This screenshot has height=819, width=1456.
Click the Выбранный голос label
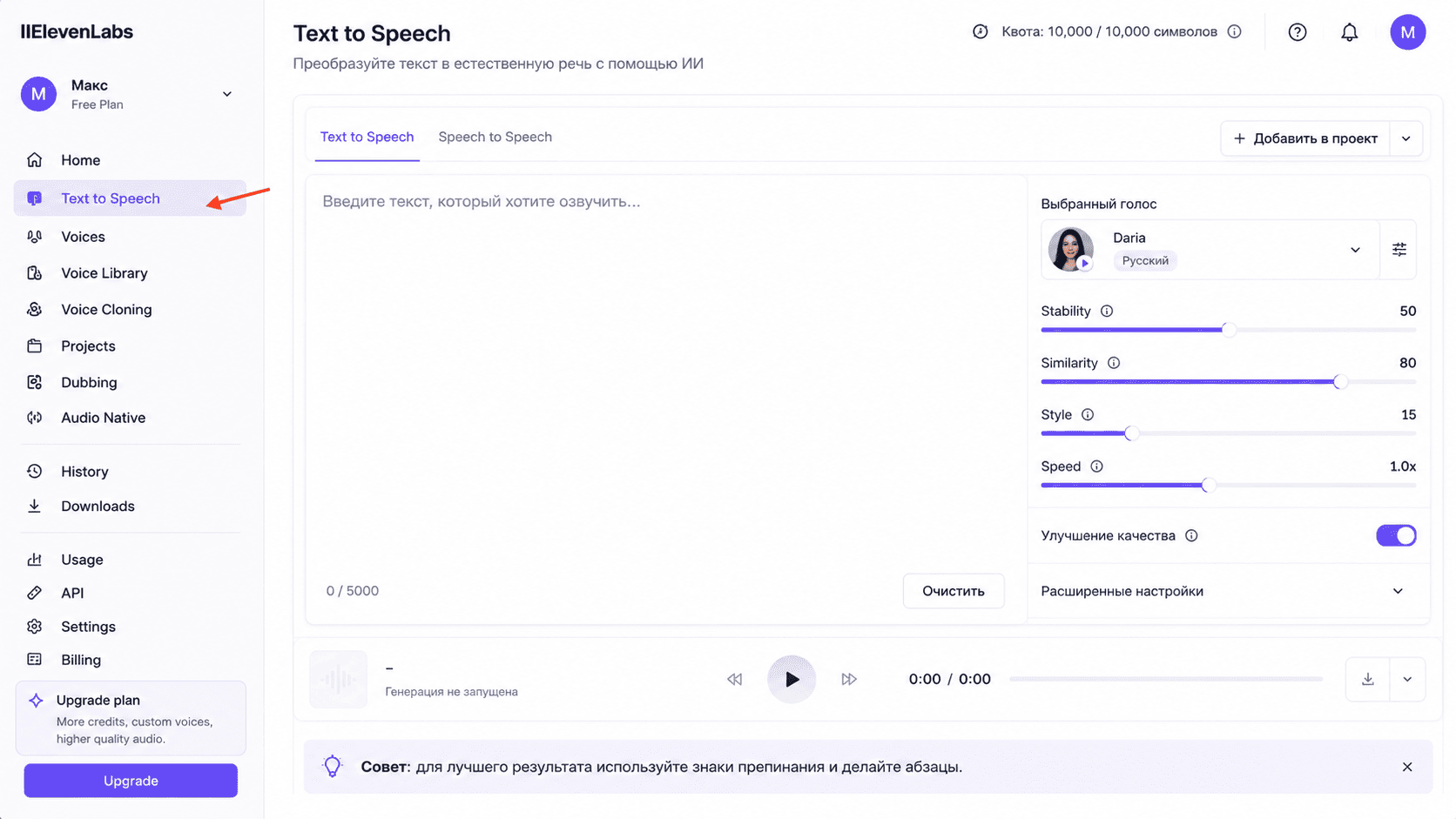(1099, 204)
